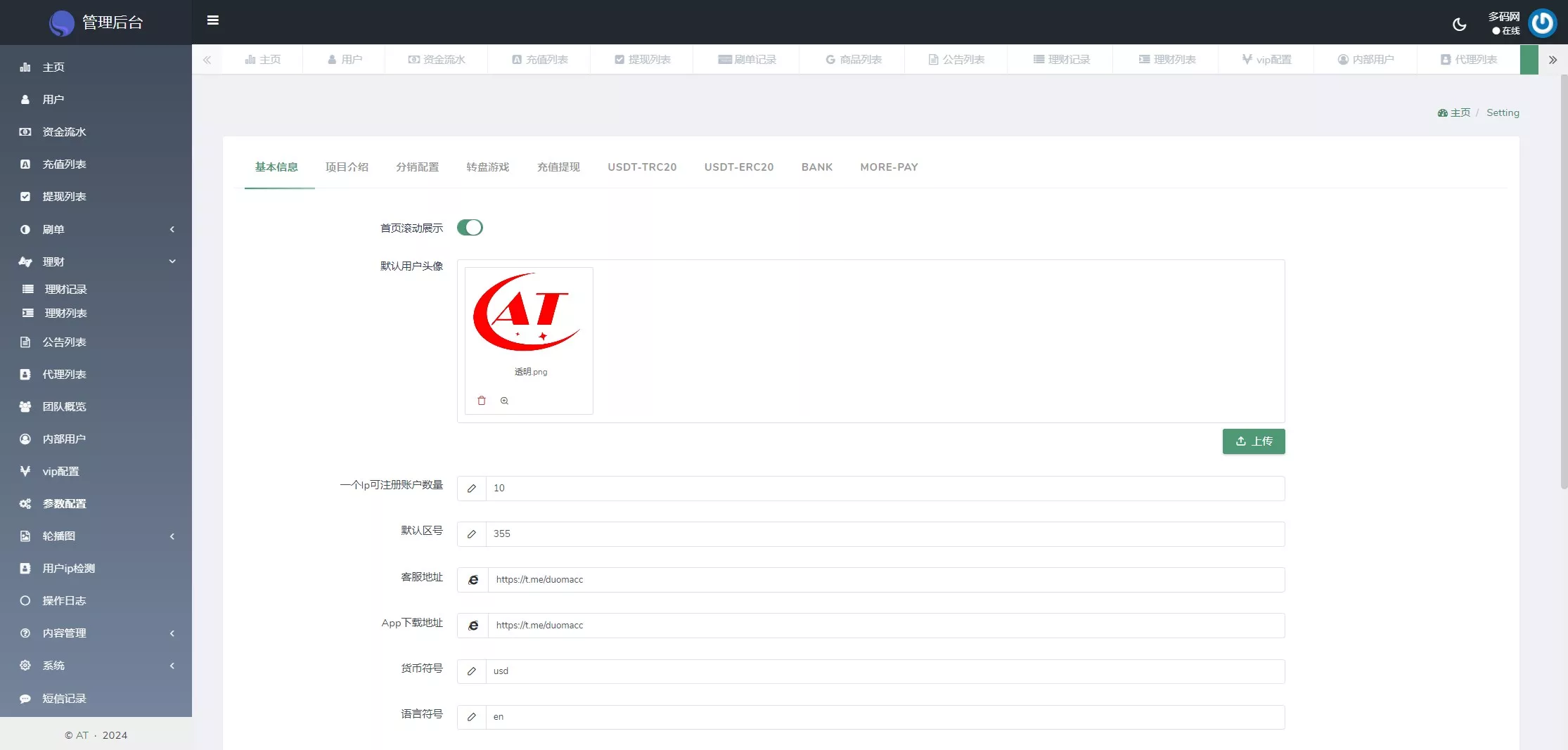Click browser icon next to customer service URL
The image size is (1568, 750).
click(x=473, y=580)
